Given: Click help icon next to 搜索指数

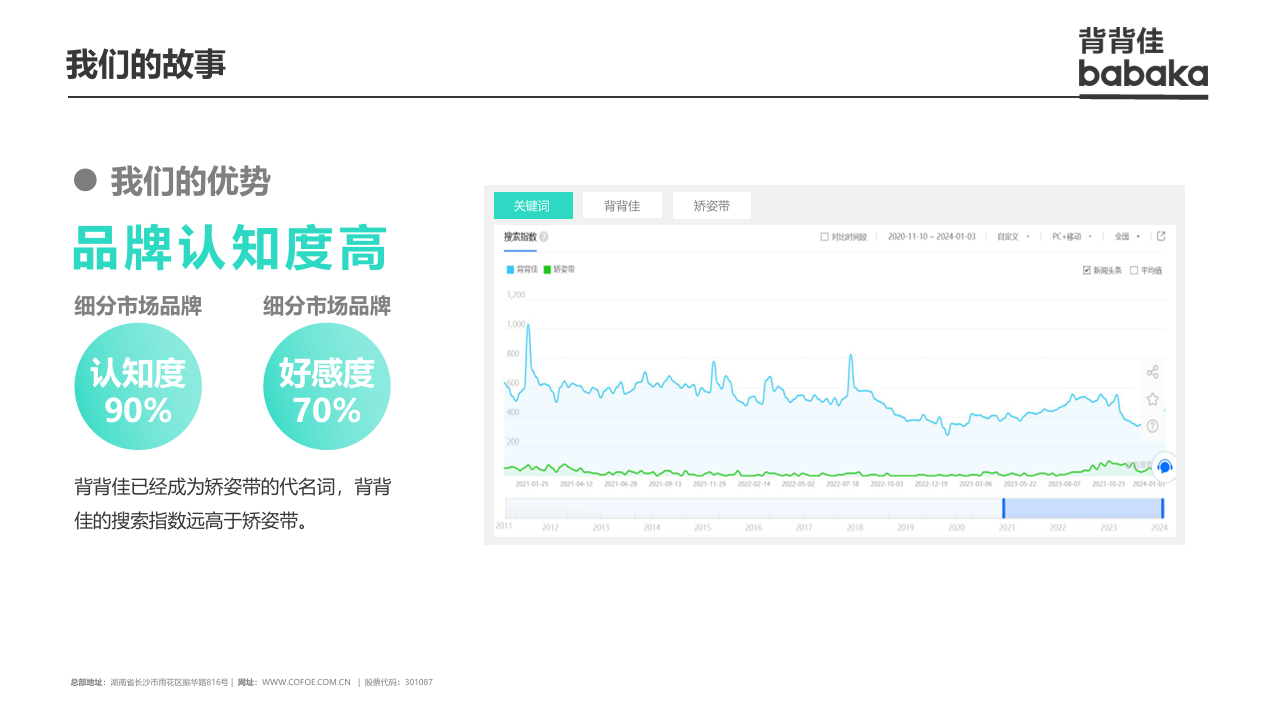Looking at the screenshot, I should 544,237.
